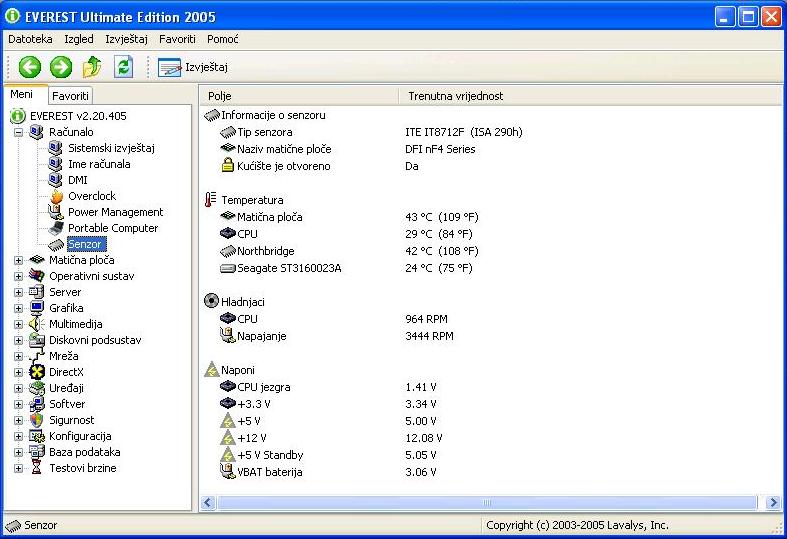787x539 pixels.
Task: Click the Polje column header
Action: (300, 96)
